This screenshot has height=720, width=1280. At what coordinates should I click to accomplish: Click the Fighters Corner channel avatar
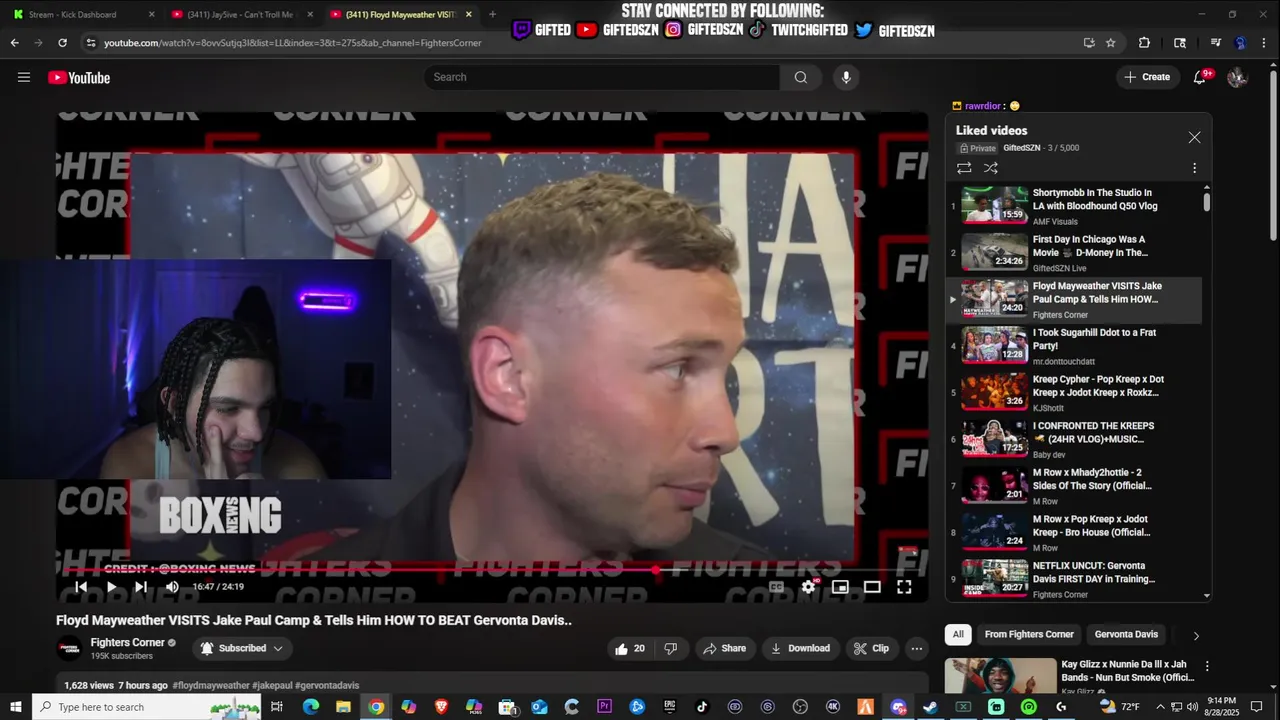(x=69, y=648)
